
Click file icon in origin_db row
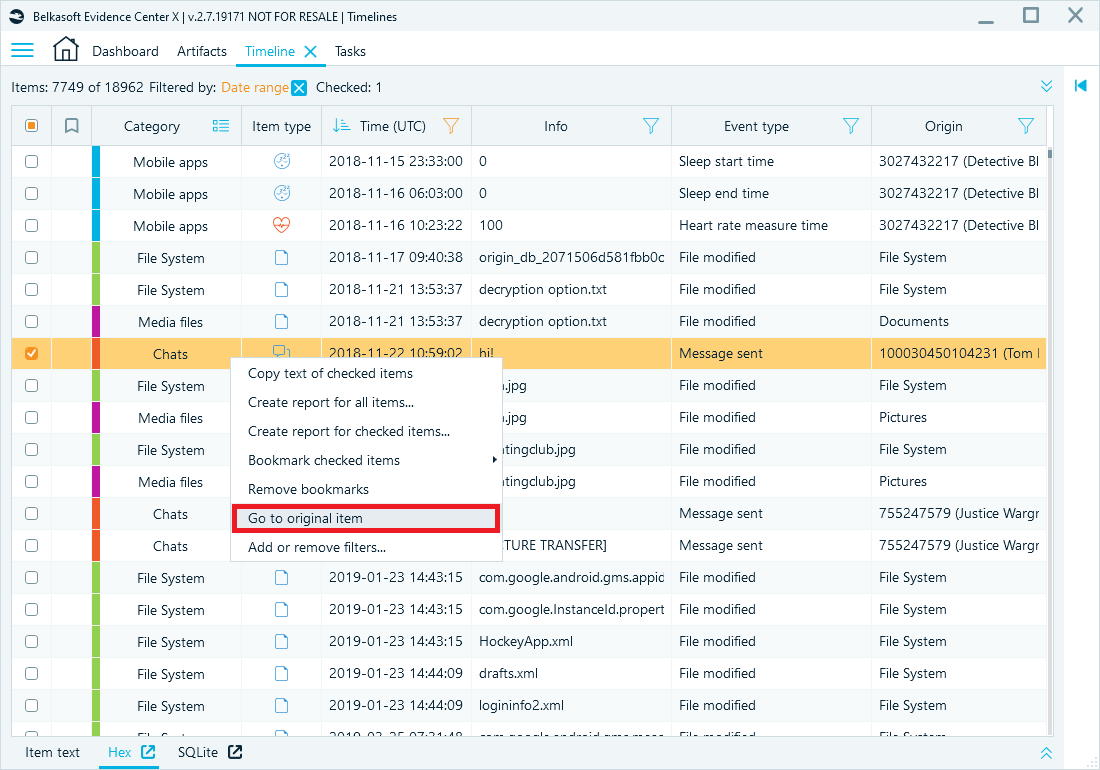(281, 257)
